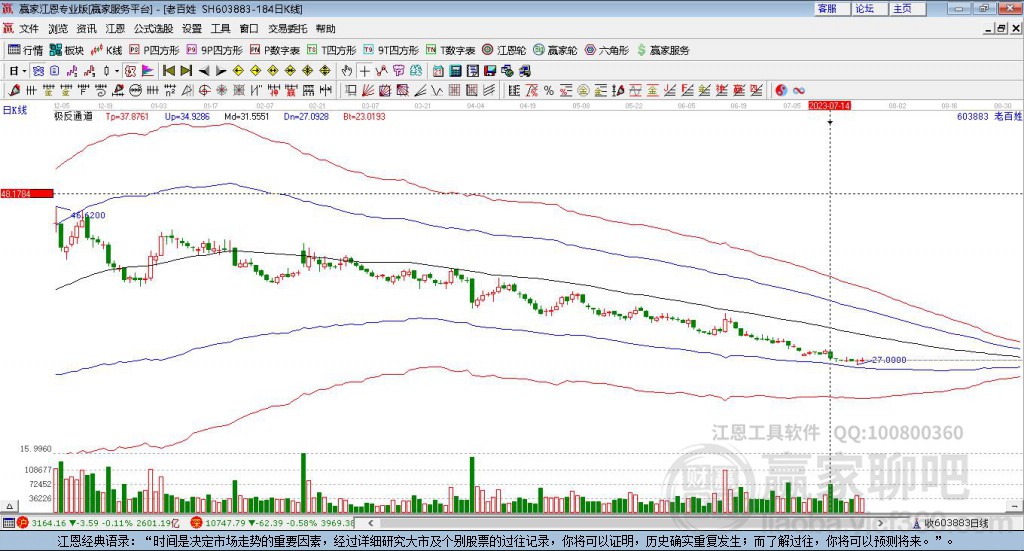
Task: Switch to K线 candlestick chart
Action: (106, 50)
